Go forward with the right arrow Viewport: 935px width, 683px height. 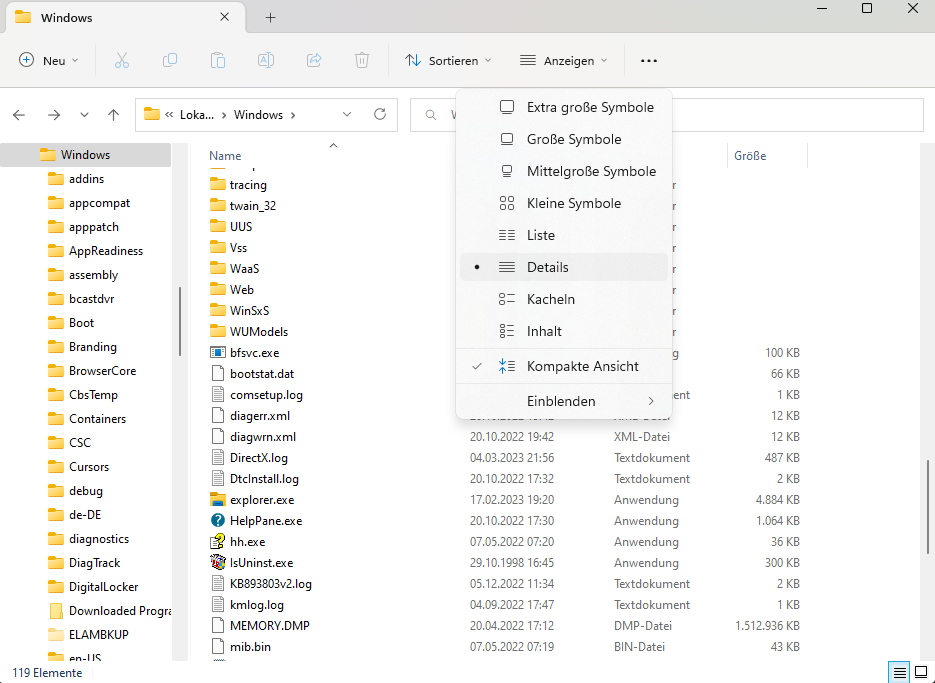(x=54, y=115)
